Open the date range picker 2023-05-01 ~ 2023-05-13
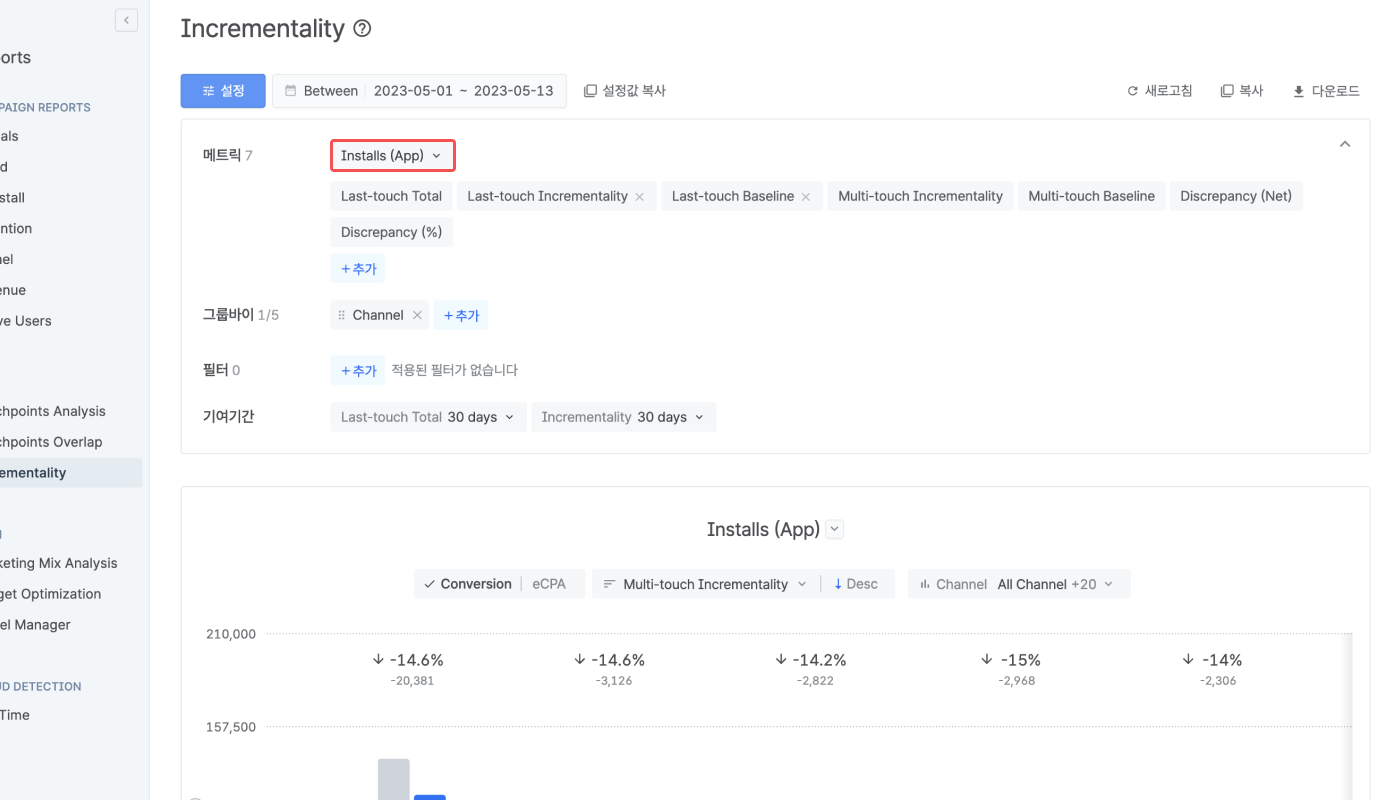The height and width of the screenshot is (800, 1400). pos(463,91)
